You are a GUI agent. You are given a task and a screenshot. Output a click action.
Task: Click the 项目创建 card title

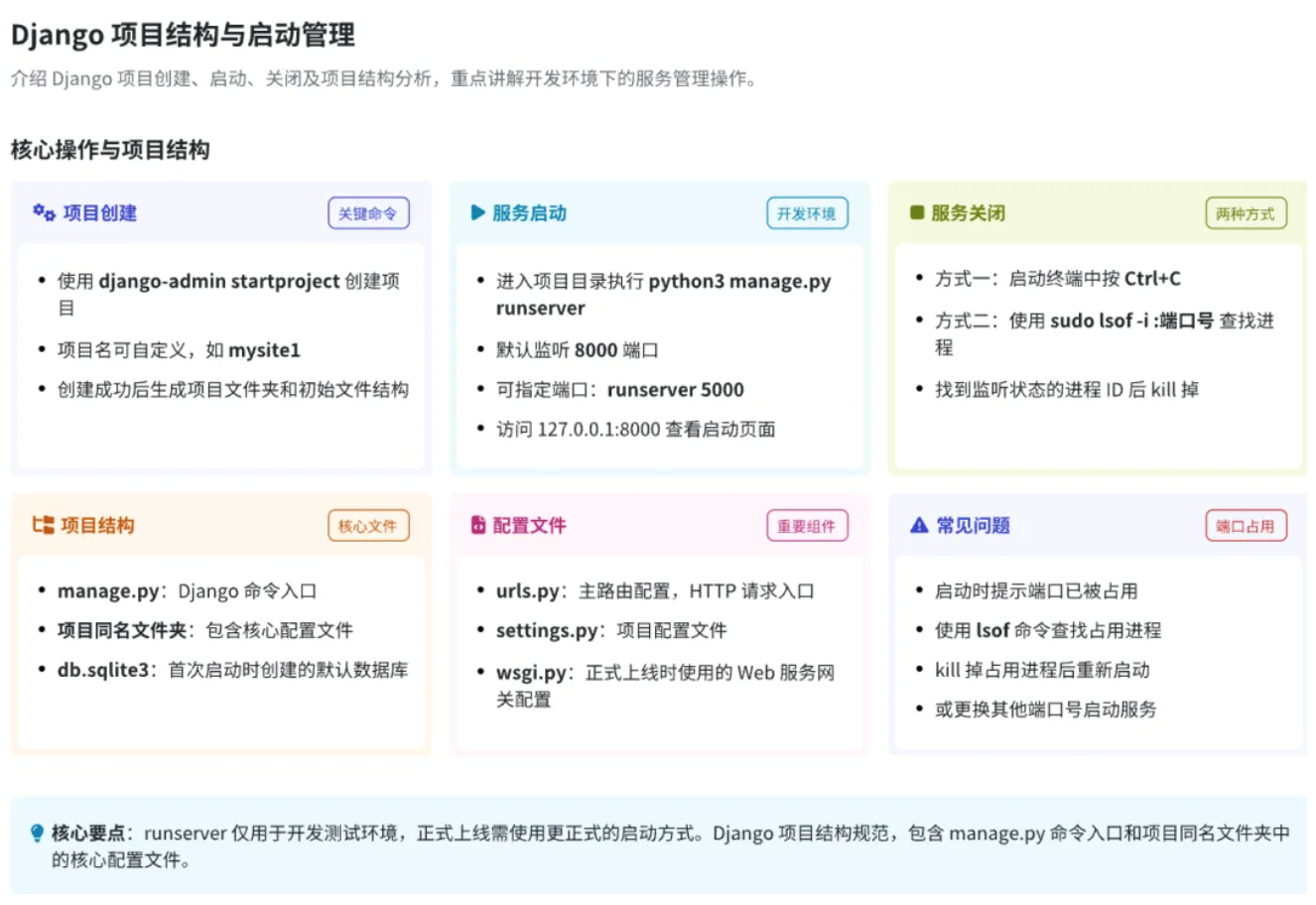[100, 212]
